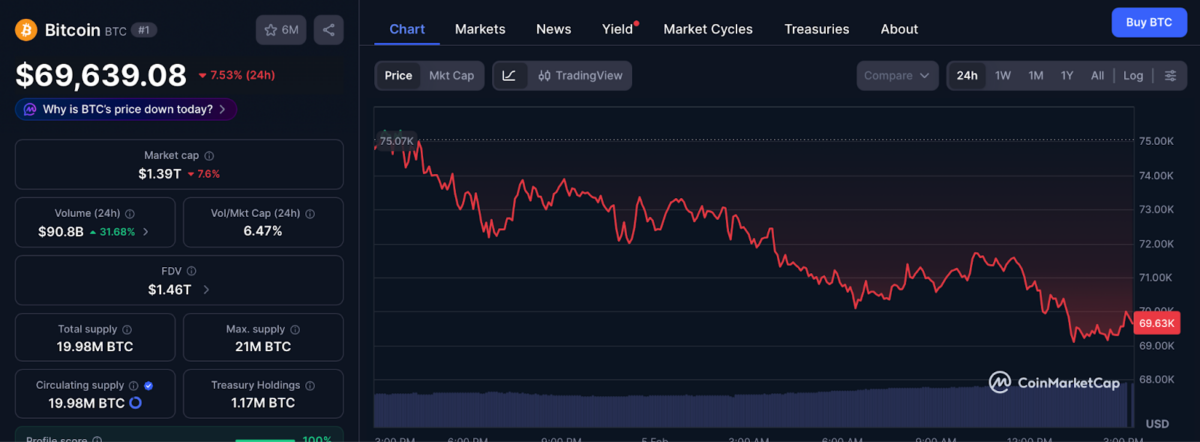Select the All time range

coord(1097,76)
